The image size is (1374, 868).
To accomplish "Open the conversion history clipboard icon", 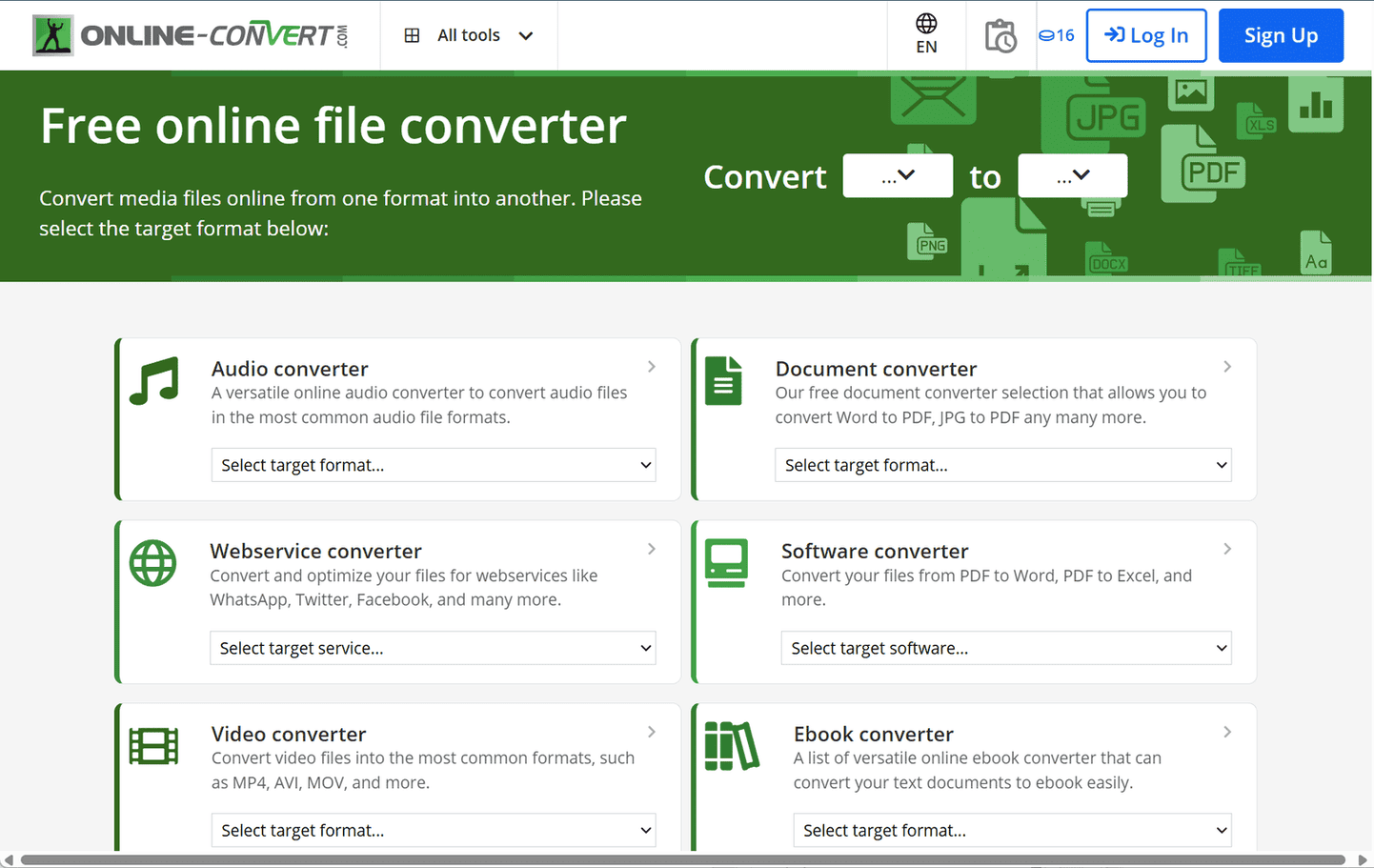I will 1001,34.
